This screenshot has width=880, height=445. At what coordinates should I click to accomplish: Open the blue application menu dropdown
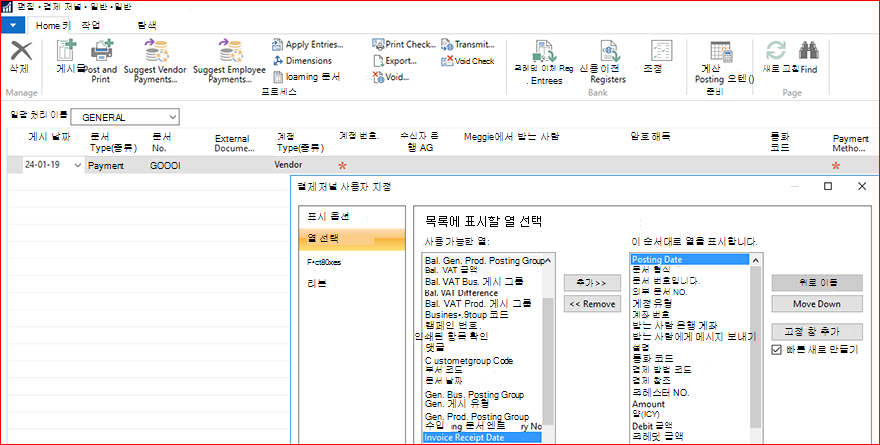(x=12, y=25)
